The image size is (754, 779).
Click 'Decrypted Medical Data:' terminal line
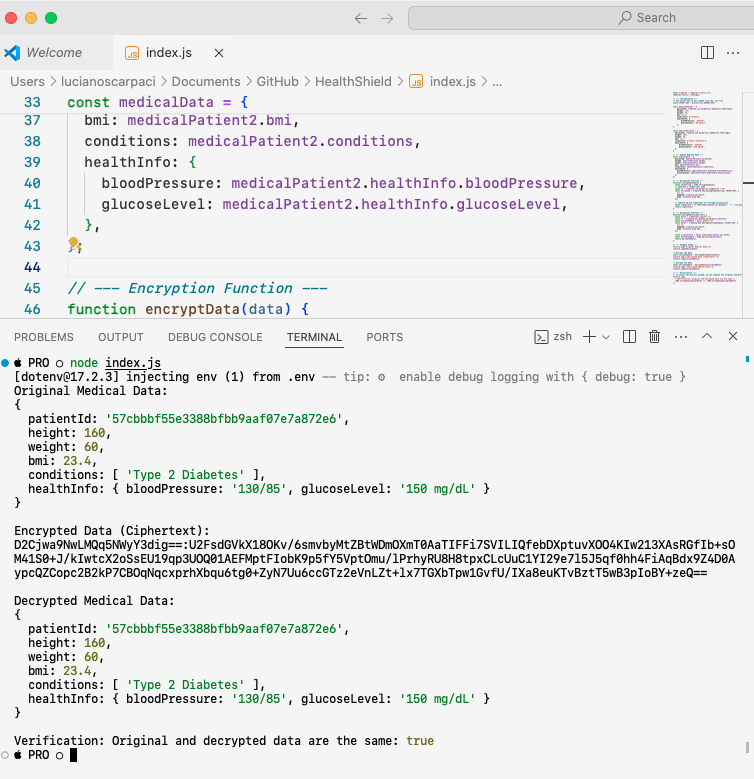coord(94,601)
